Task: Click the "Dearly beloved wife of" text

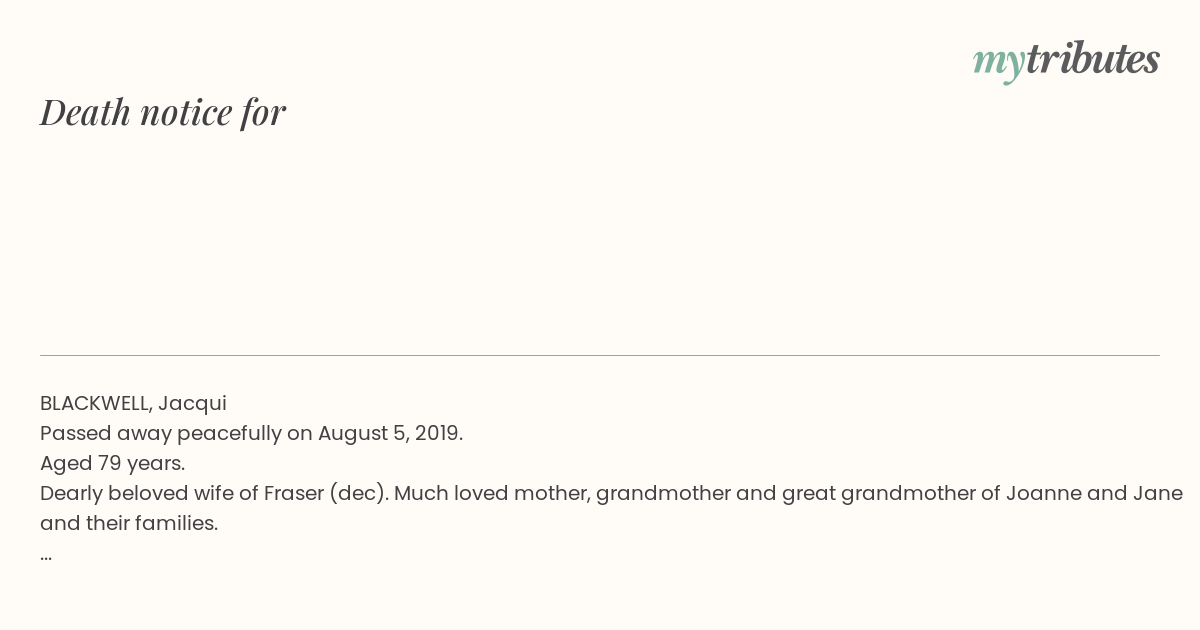Action: (149, 493)
